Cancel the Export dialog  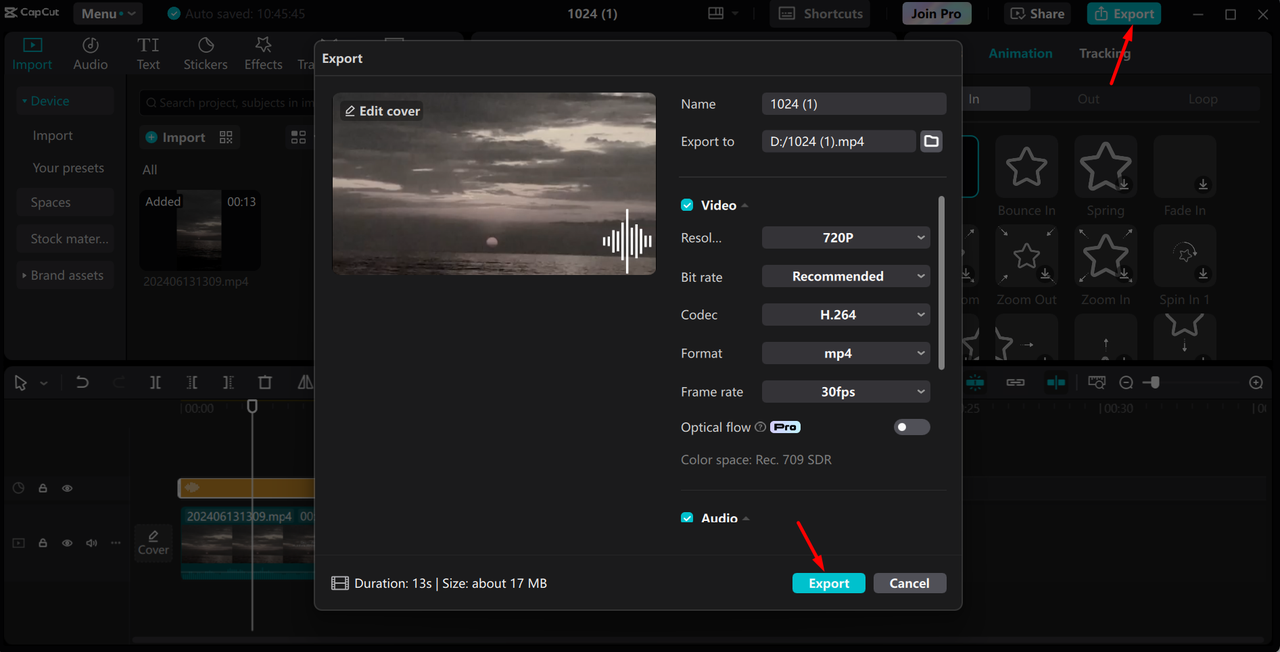coord(910,583)
